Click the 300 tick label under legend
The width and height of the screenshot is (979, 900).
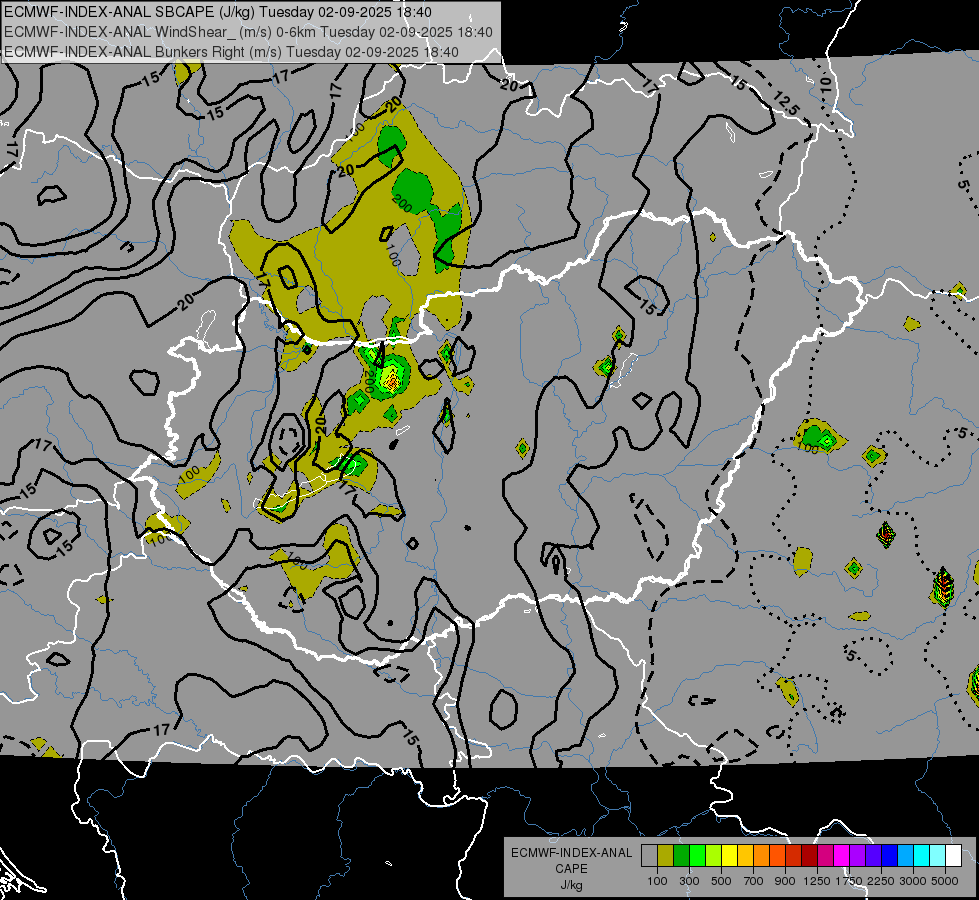[689, 881]
